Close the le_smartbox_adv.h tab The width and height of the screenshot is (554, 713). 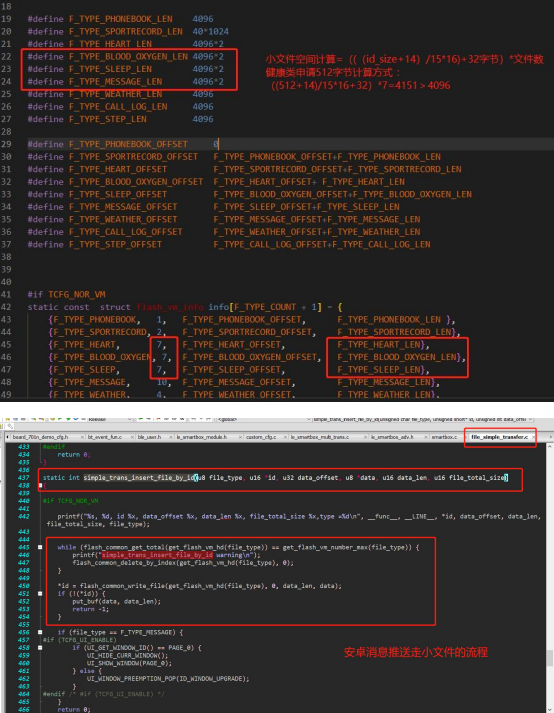[426, 437]
